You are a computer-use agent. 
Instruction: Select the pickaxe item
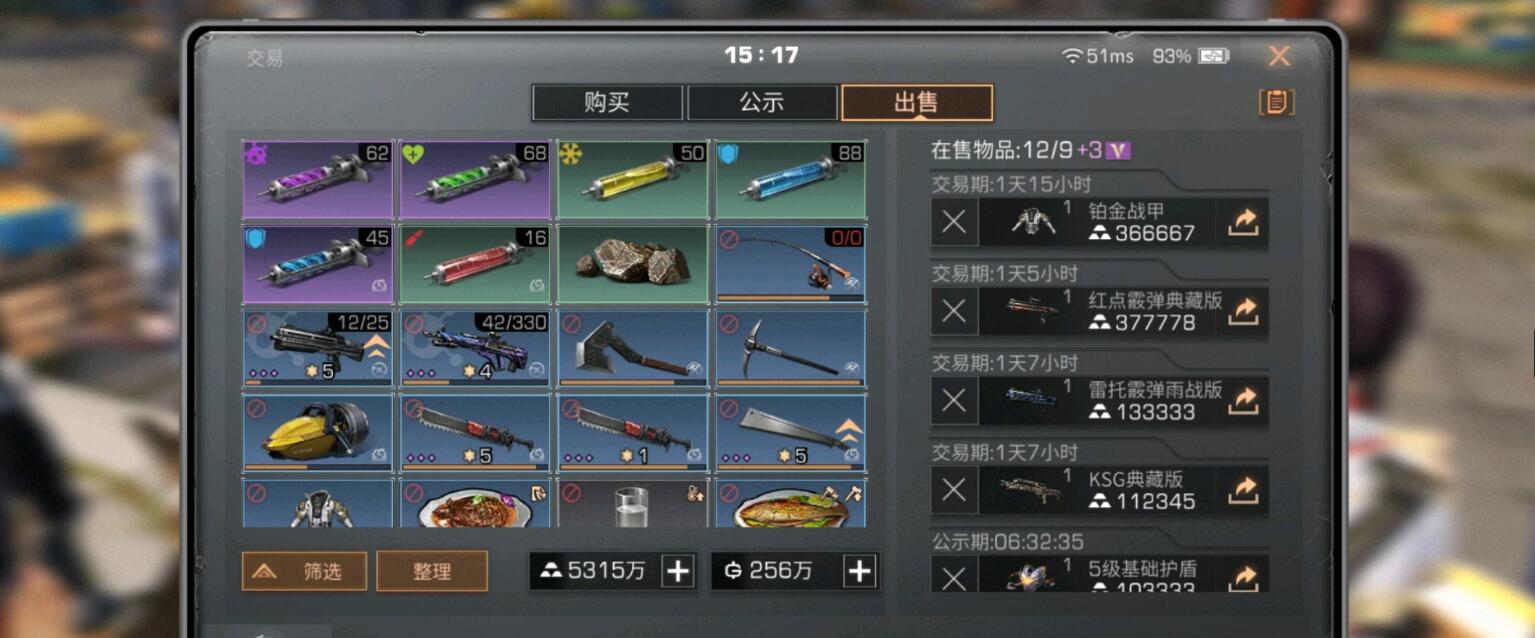(x=790, y=348)
